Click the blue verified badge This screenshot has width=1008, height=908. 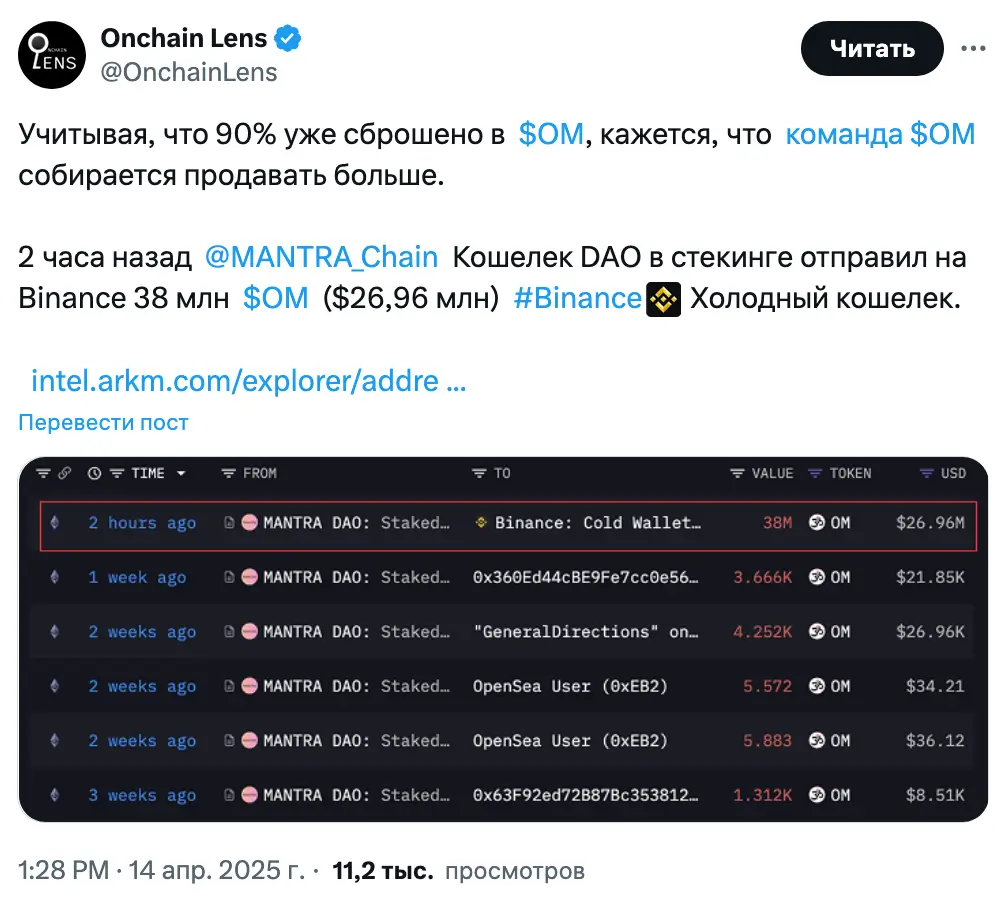point(289,39)
